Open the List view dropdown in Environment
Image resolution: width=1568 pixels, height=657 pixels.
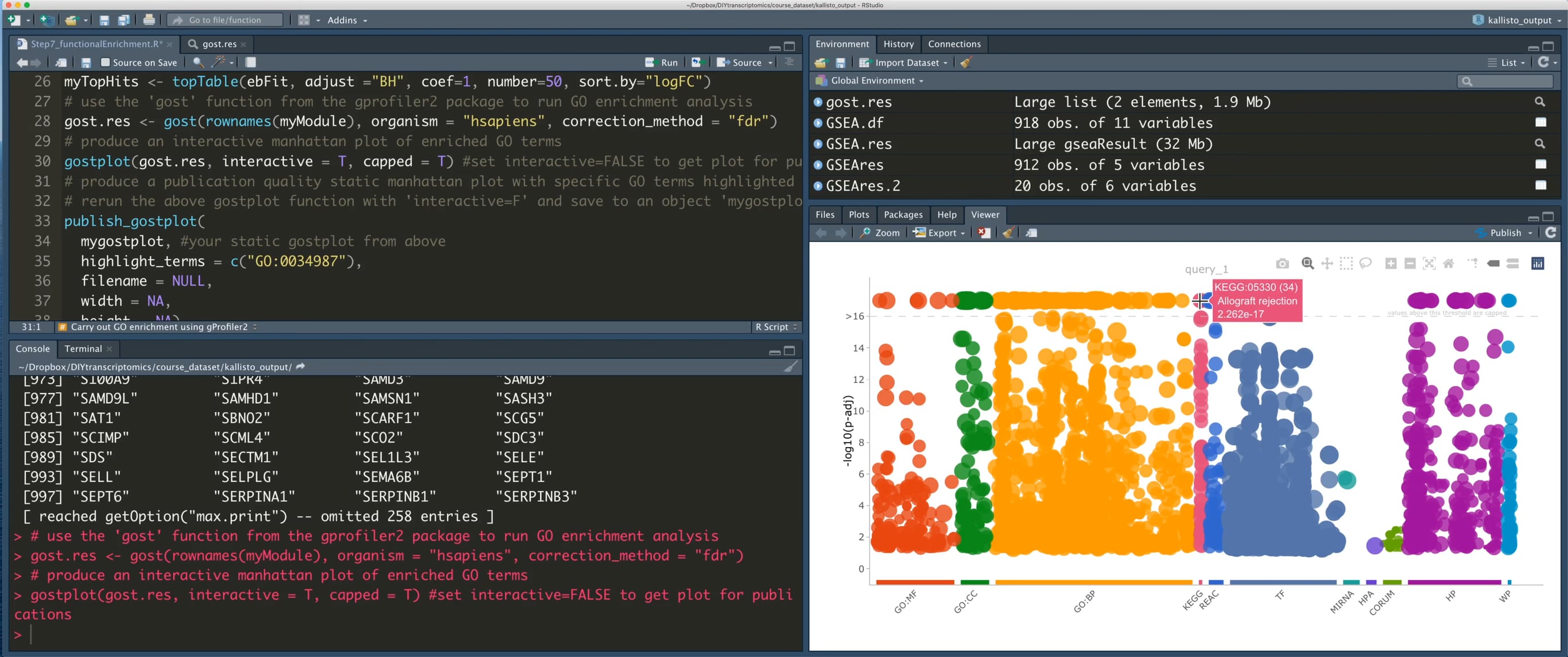(1507, 62)
